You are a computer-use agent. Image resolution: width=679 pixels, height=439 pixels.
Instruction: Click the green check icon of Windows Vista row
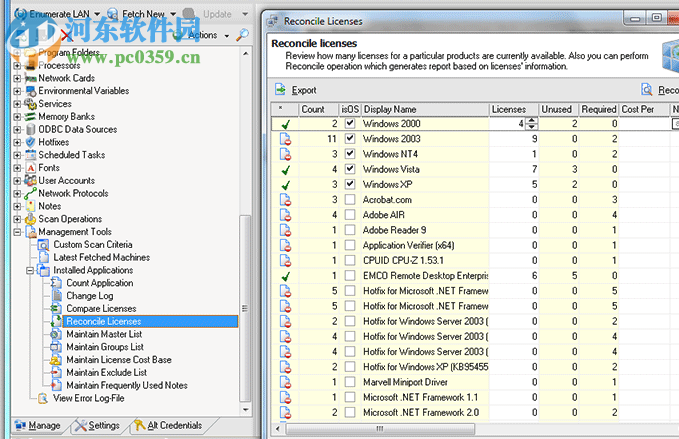[x=285, y=170]
